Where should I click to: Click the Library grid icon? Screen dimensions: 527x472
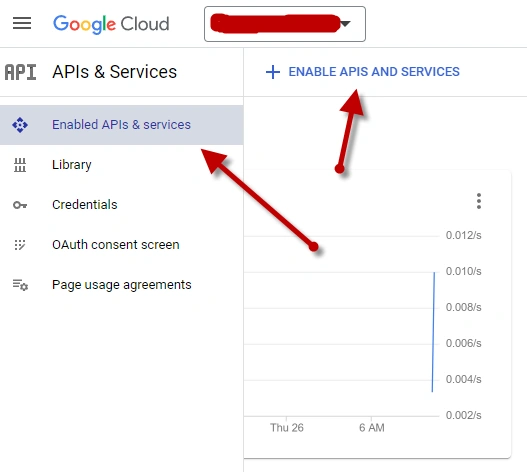20,165
